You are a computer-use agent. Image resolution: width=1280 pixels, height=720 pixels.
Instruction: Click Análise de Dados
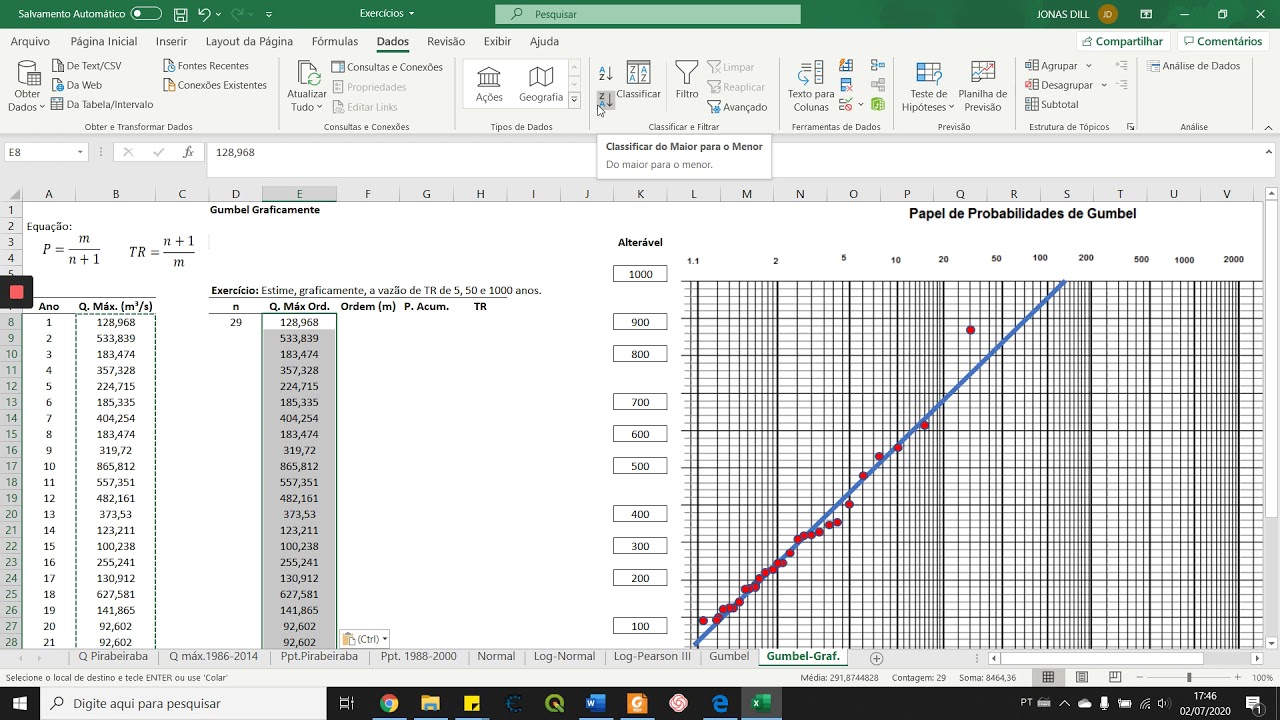[1194, 66]
